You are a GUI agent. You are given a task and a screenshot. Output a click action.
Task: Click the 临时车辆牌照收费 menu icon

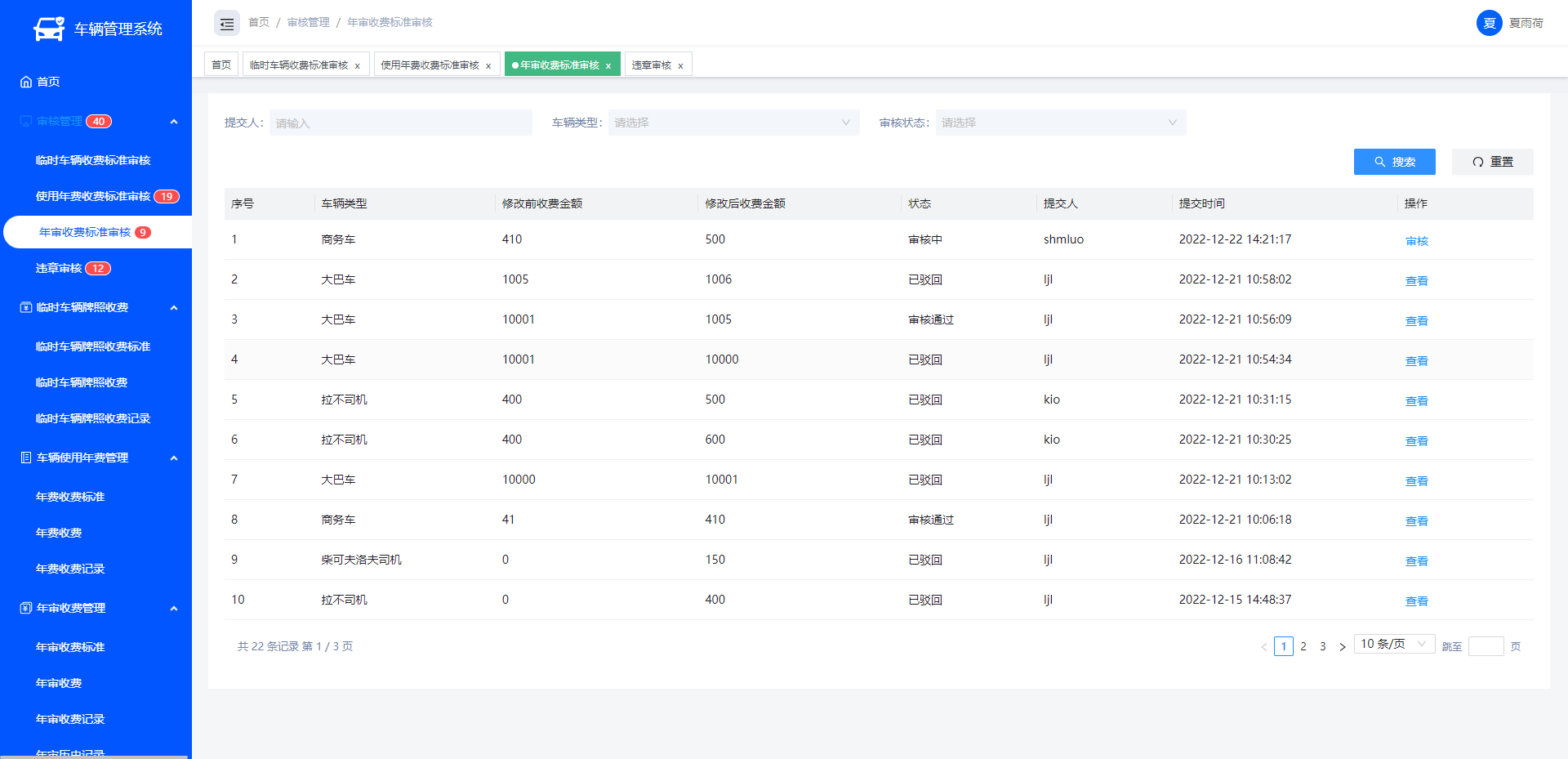click(26, 307)
